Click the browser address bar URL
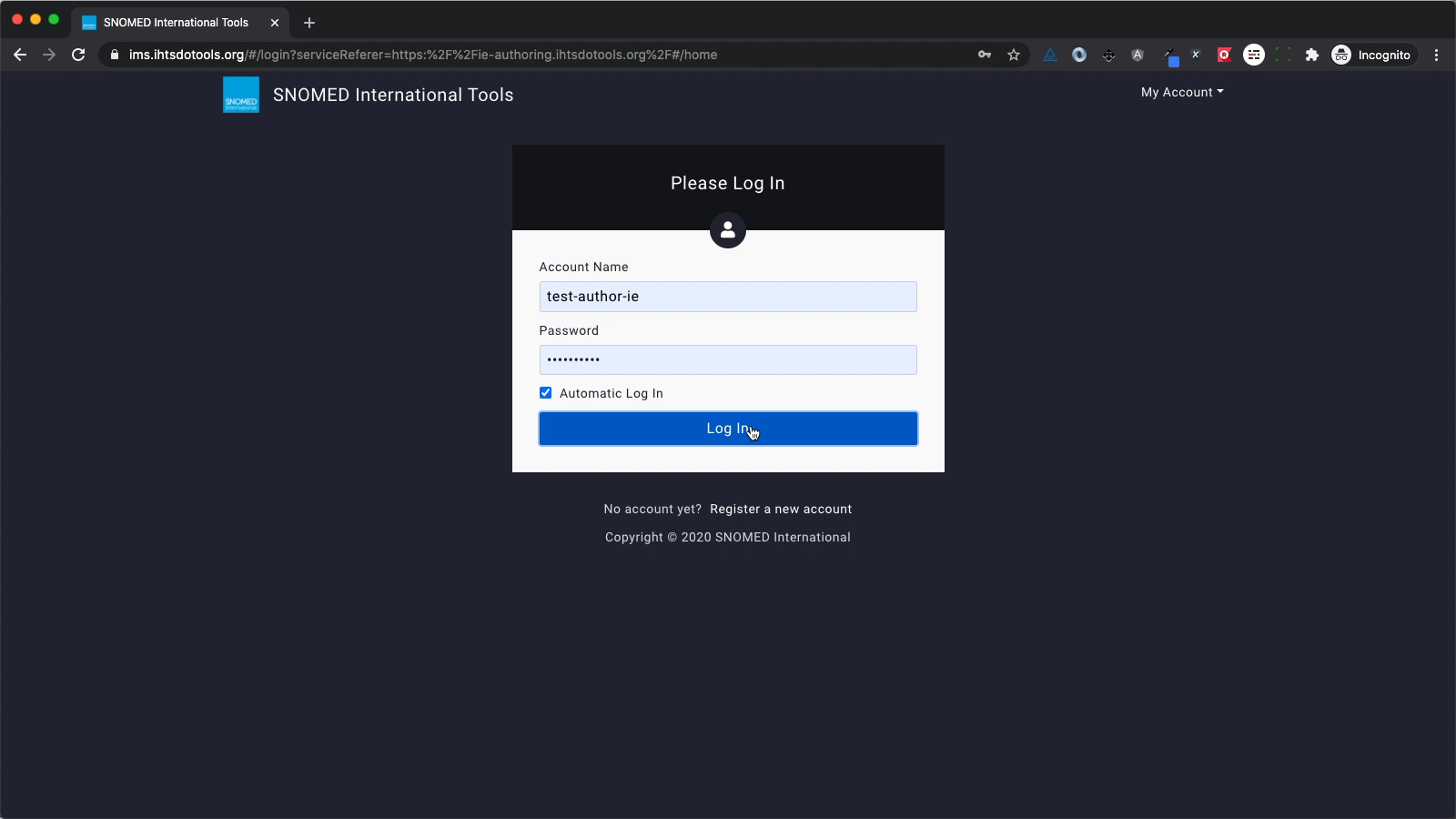Viewport: 1456px width, 819px height. point(423,55)
